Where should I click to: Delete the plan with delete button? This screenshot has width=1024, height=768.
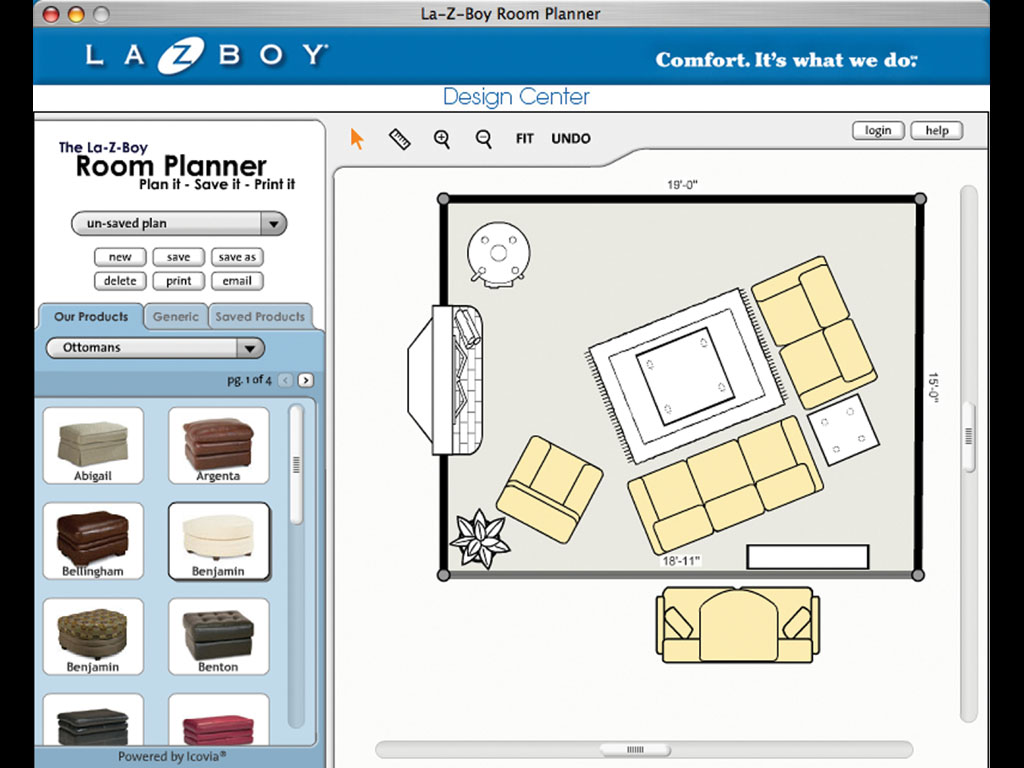tap(120, 281)
